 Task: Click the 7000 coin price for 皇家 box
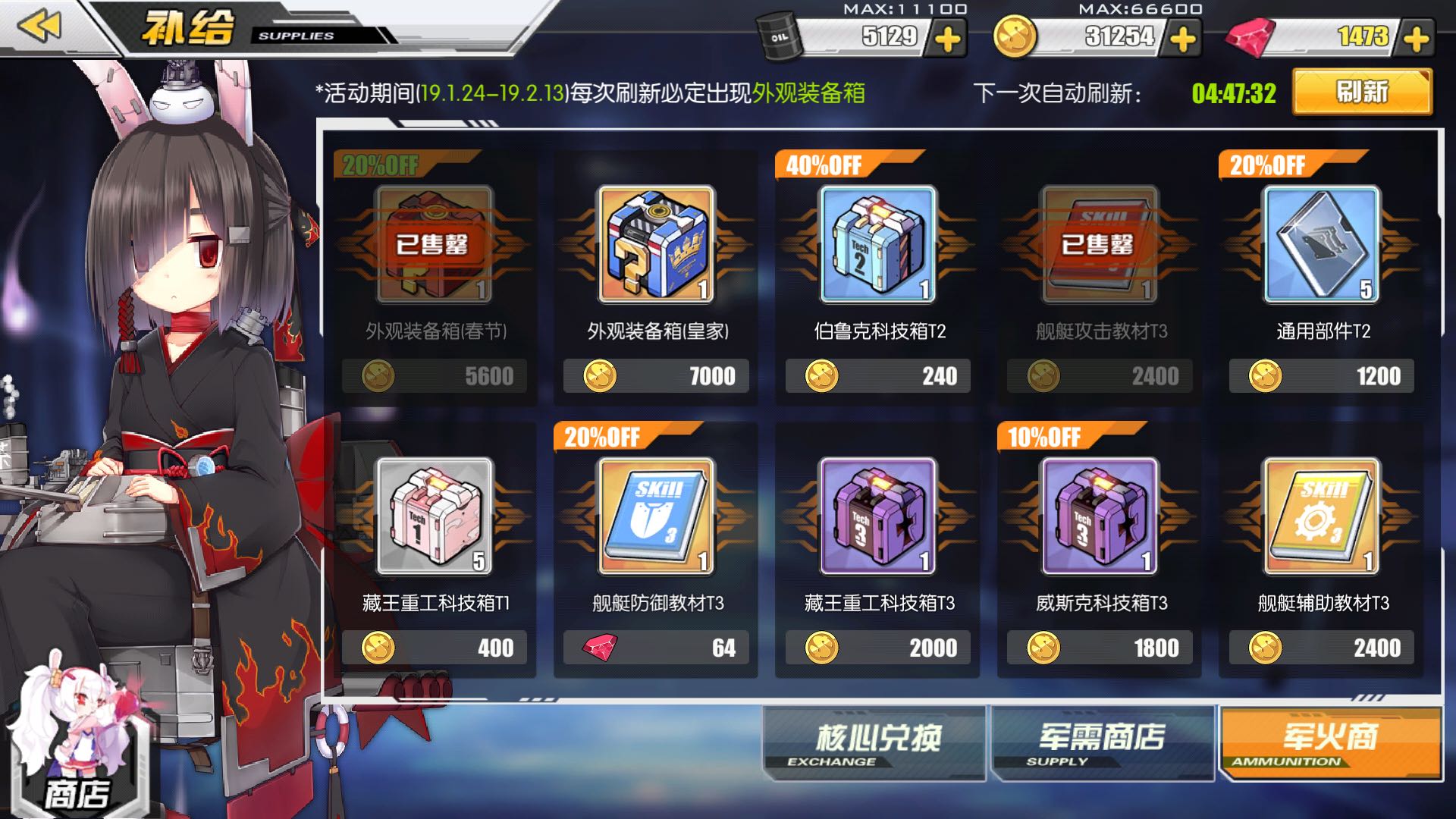click(656, 375)
